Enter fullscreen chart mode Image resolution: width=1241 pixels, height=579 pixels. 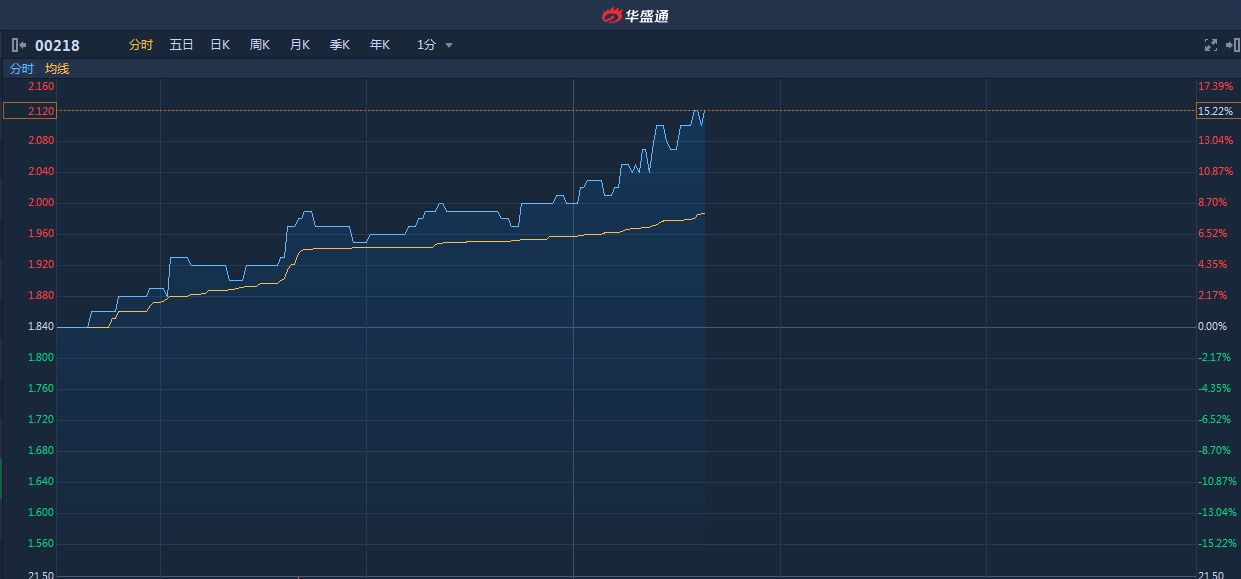pyautogui.click(x=1210, y=45)
